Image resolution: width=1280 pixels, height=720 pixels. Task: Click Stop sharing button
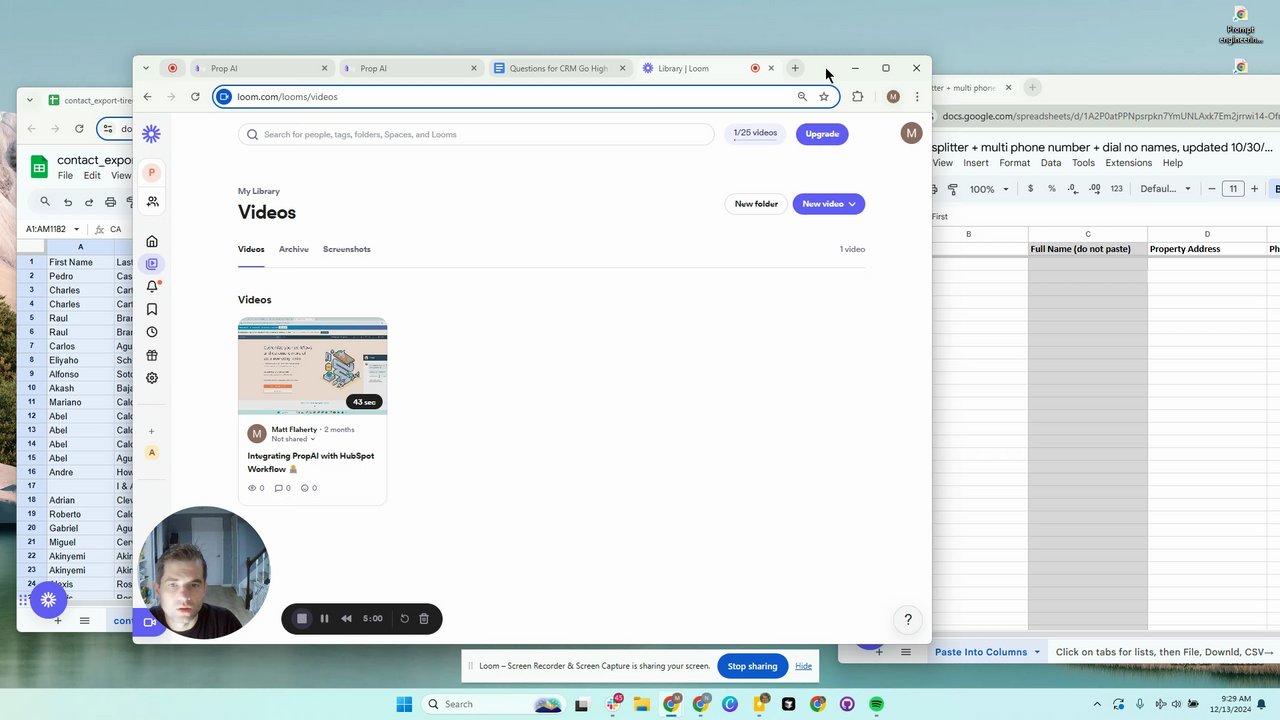click(x=752, y=666)
